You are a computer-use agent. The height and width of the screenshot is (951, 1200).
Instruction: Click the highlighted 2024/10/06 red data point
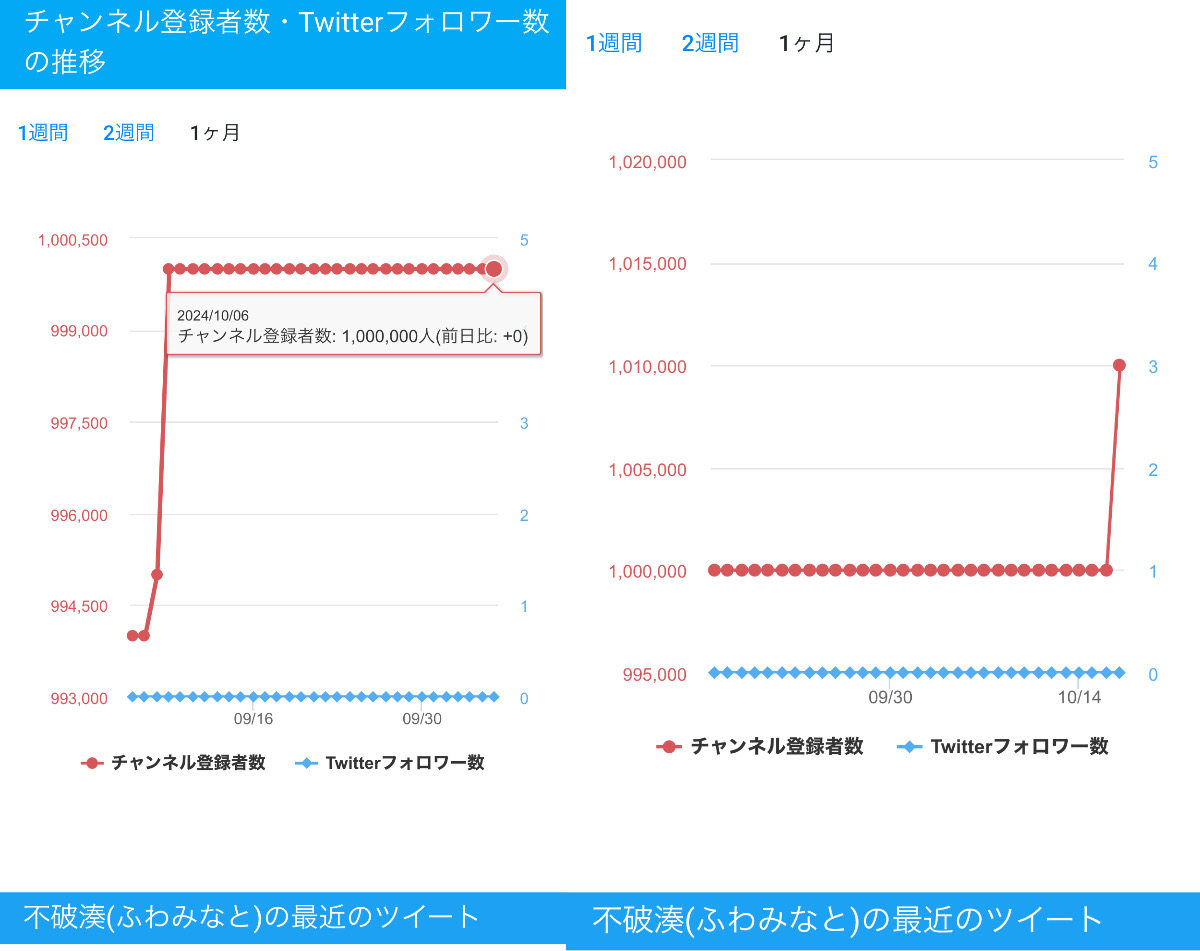[493, 269]
